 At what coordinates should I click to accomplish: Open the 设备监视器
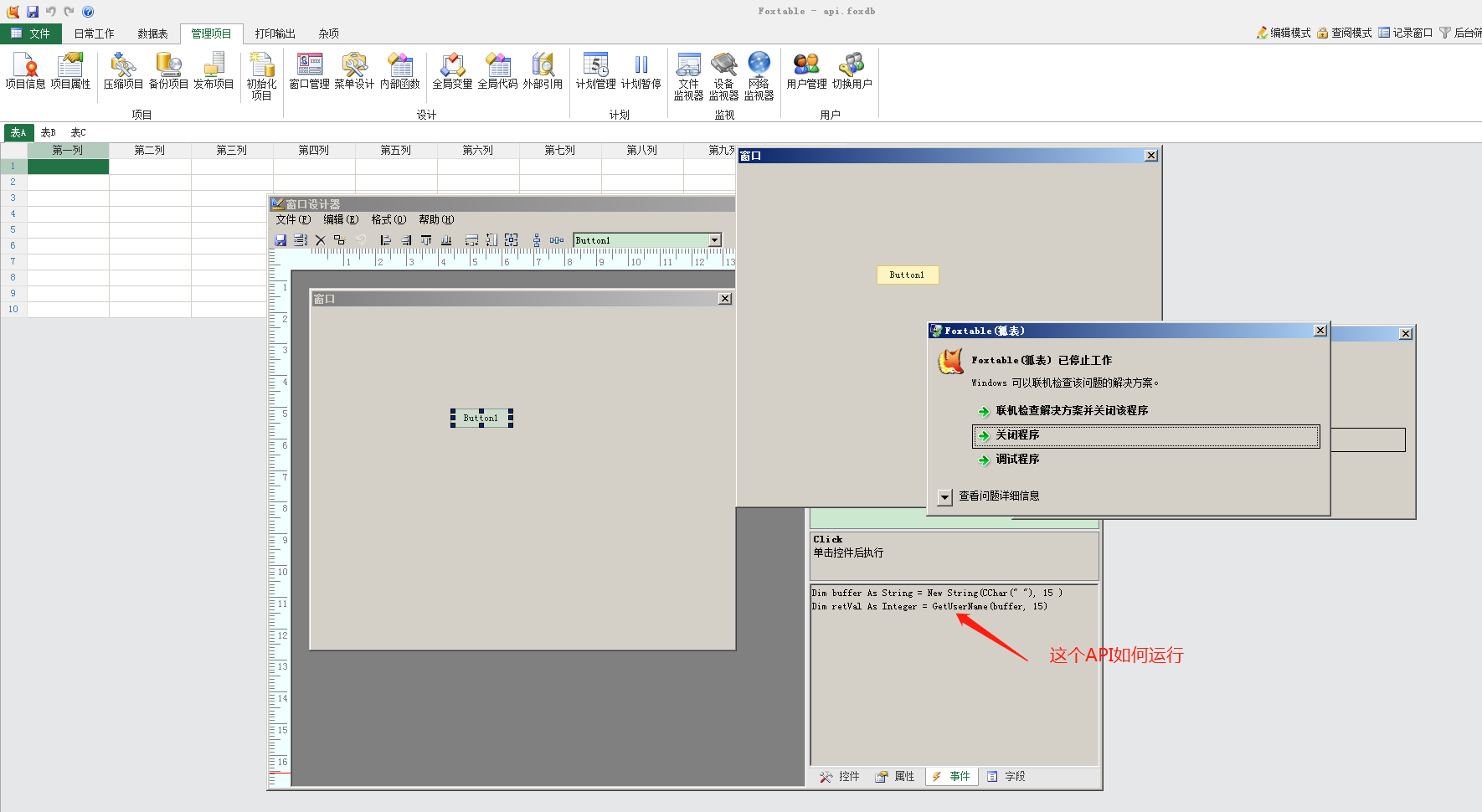click(723, 76)
